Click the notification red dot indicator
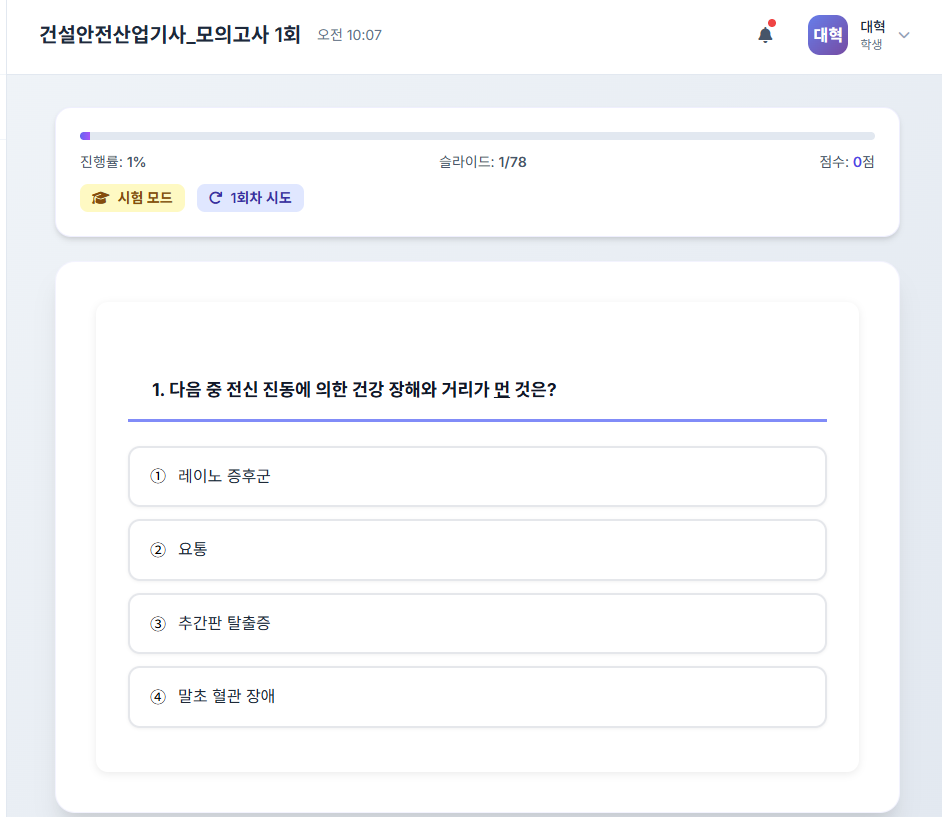The height and width of the screenshot is (817, 942). (x=773, y=22)
